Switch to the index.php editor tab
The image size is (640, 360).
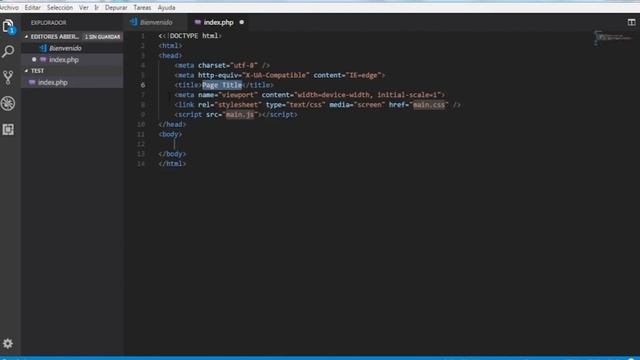(x=218, y=22)
